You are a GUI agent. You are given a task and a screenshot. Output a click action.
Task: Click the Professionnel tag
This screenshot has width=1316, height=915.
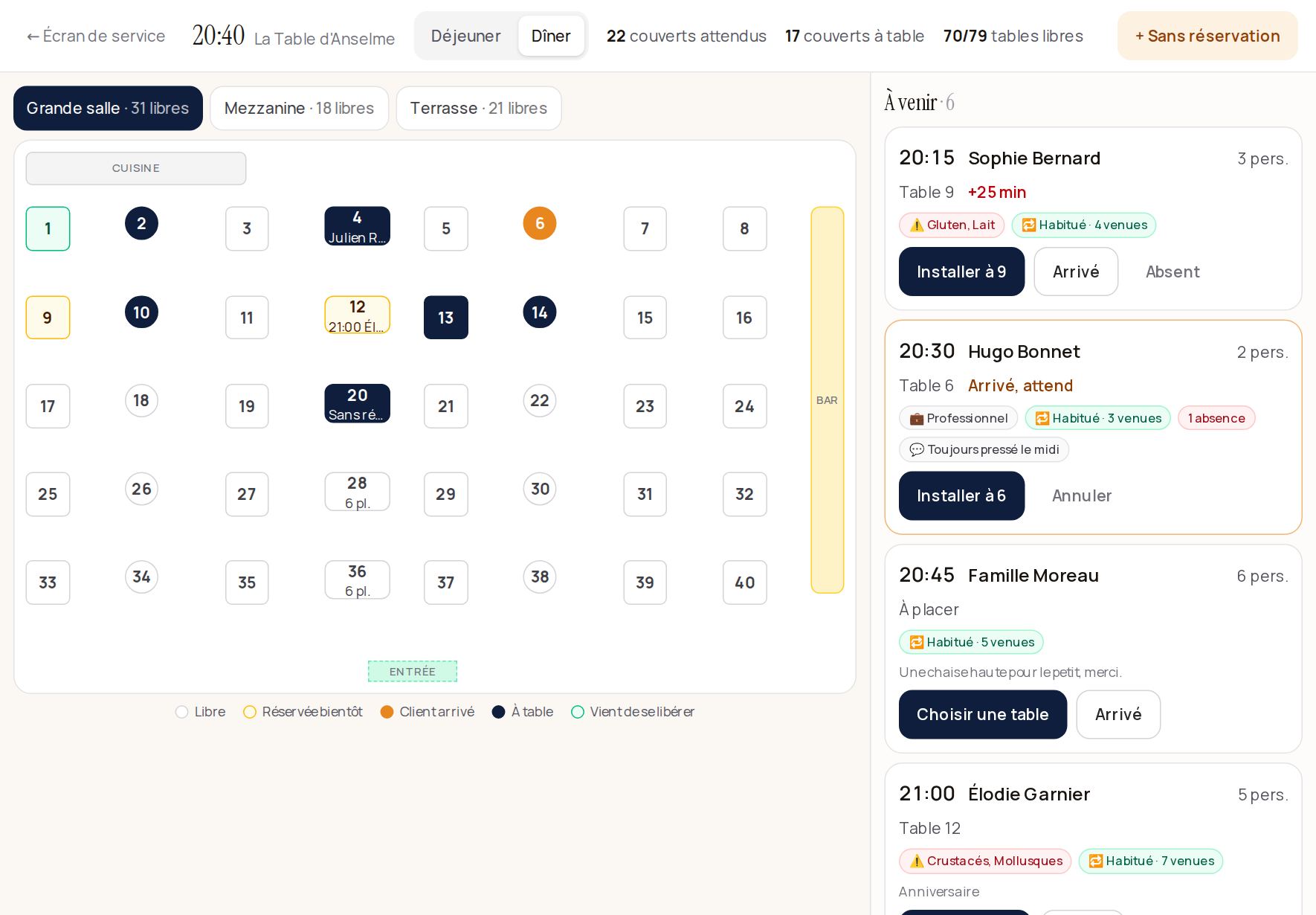[958, 418]
